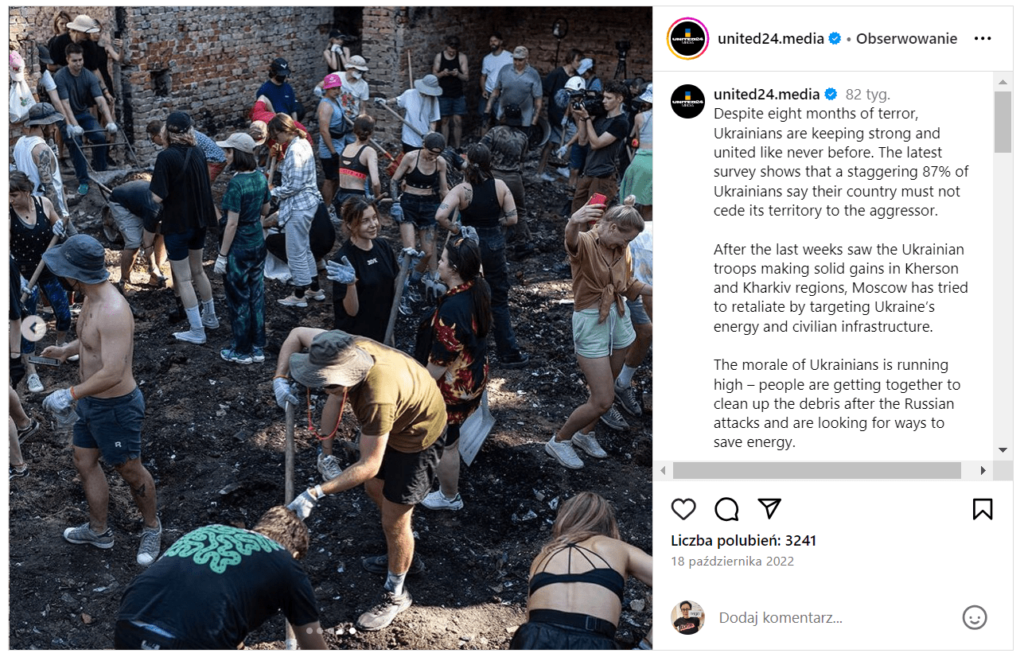
Task: Open the united24.media header profile avatar
Action: tap(687, 39)
